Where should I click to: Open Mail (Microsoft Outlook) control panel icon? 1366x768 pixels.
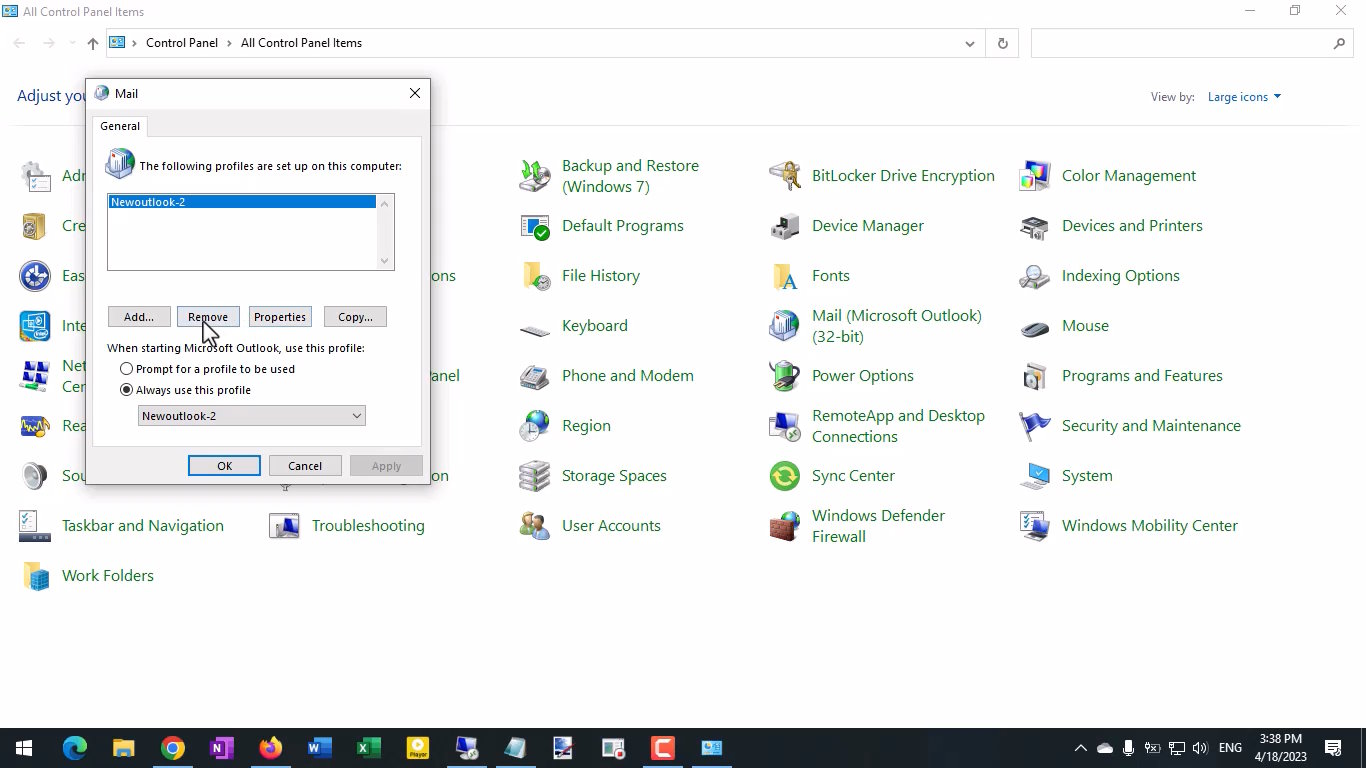coord(785,326)
